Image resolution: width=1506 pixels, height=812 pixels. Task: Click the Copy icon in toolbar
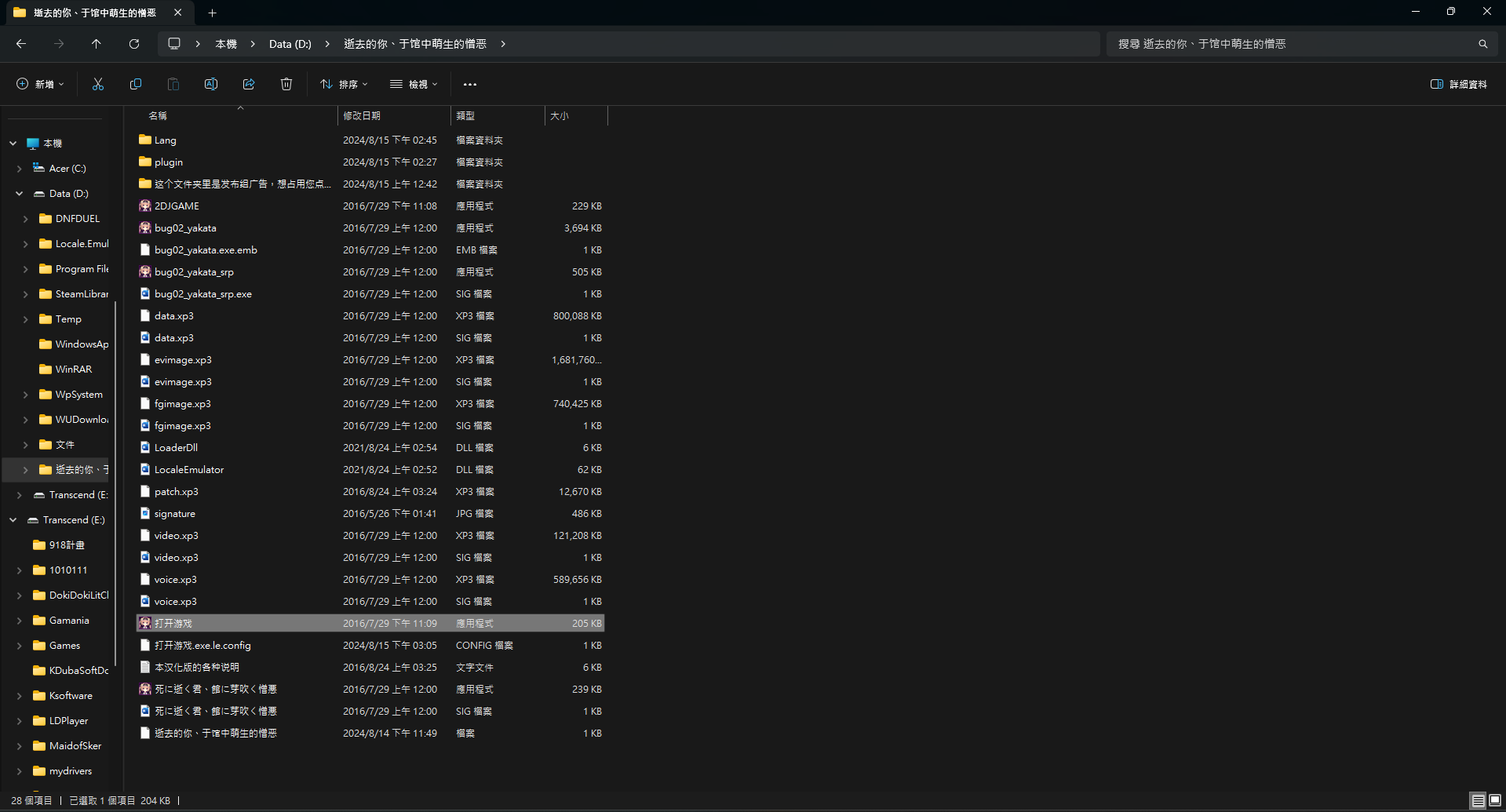(136, 84)
